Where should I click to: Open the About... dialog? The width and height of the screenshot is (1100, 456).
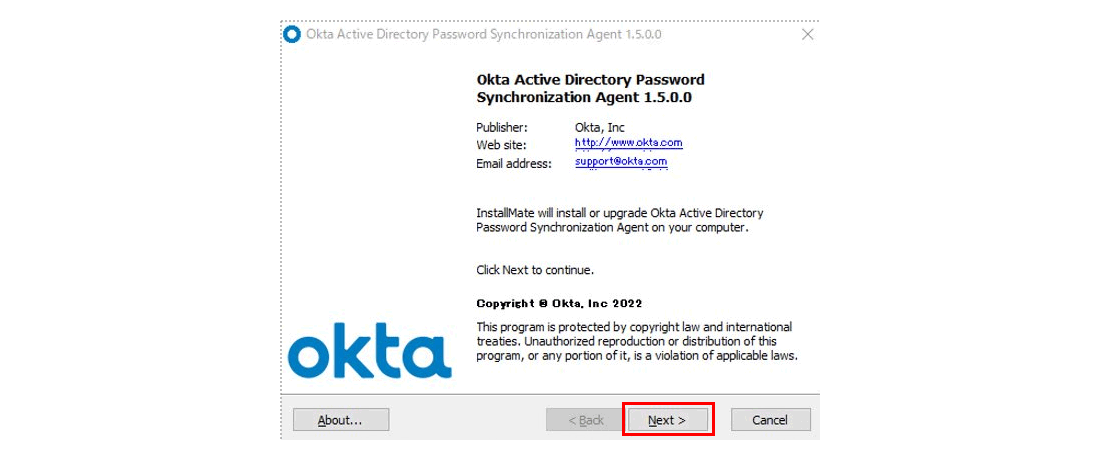341,420
